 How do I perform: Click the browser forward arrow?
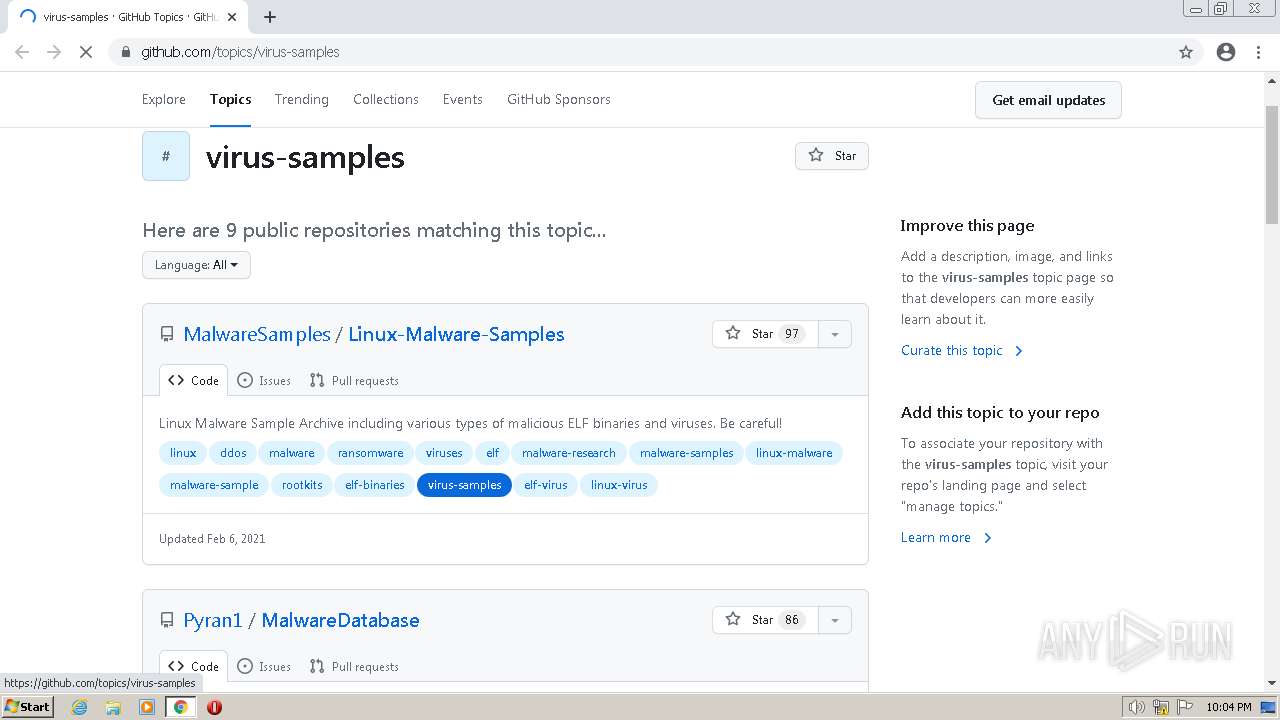(54, 52)
